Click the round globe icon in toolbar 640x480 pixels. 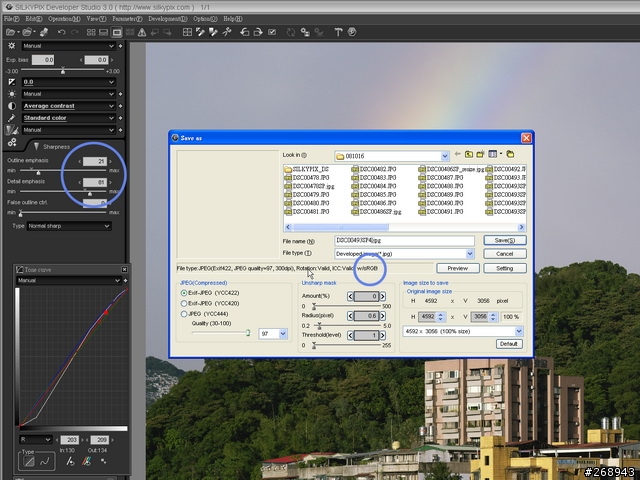point(352,32)
